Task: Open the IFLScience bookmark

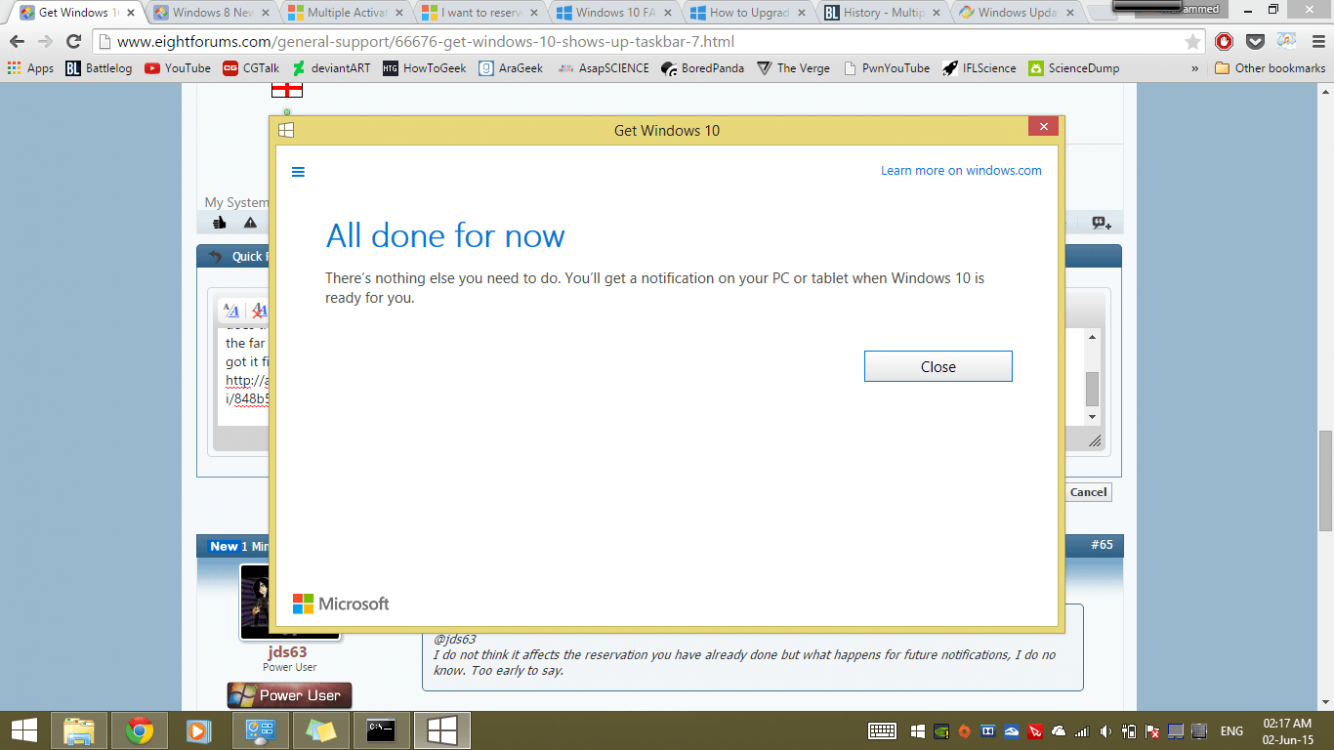Action: [979, 68]
